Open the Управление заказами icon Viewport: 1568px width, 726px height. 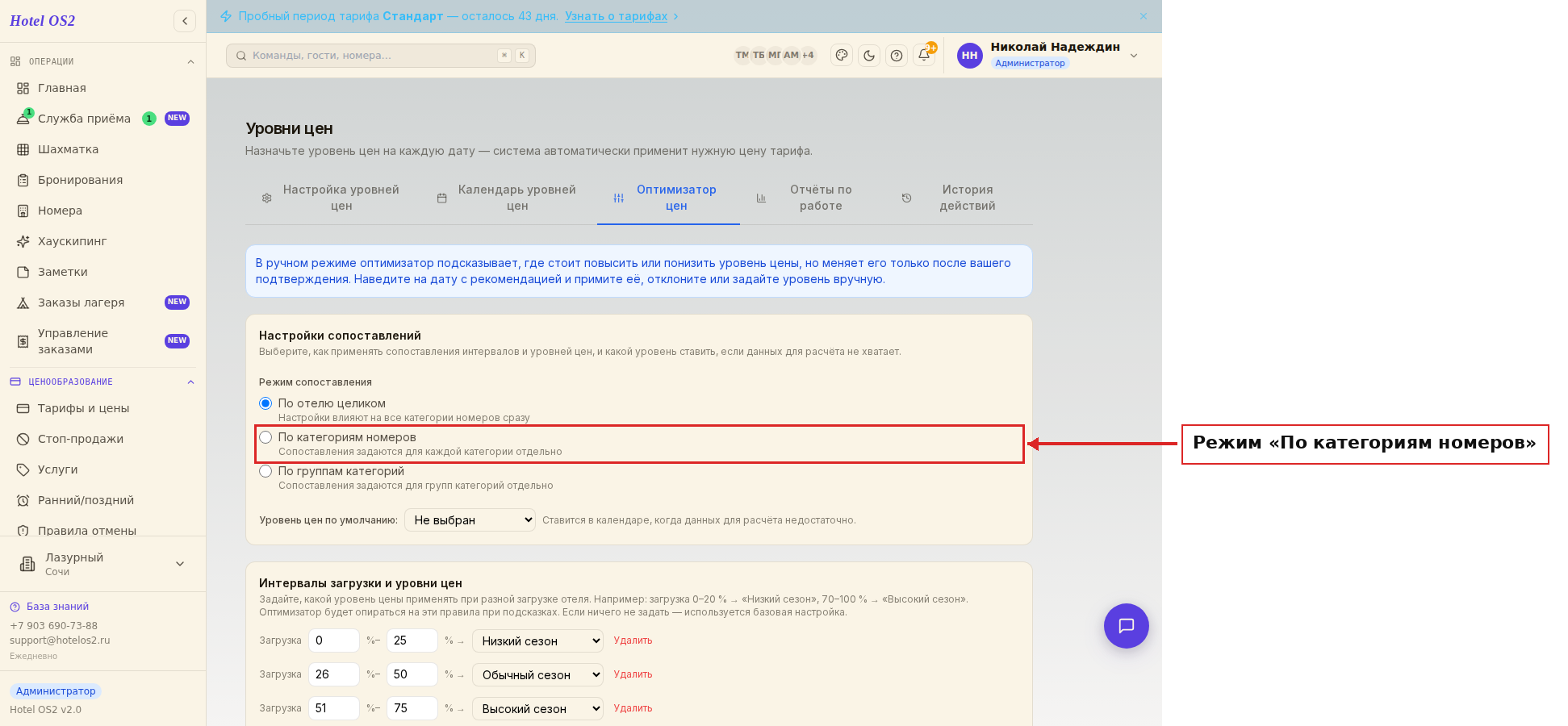click(23, 341)
